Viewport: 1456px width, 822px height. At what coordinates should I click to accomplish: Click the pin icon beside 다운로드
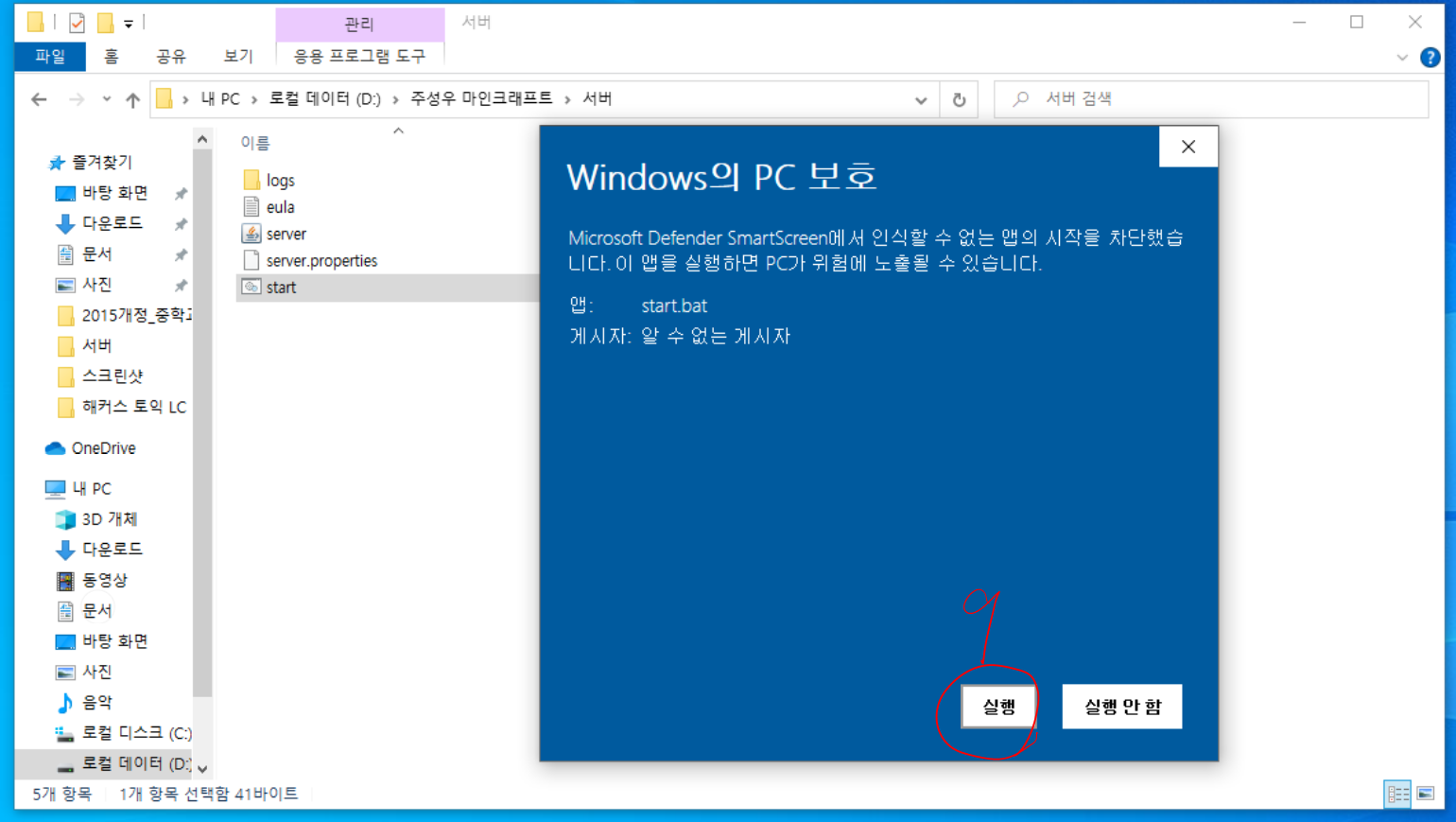click(181, 224)
